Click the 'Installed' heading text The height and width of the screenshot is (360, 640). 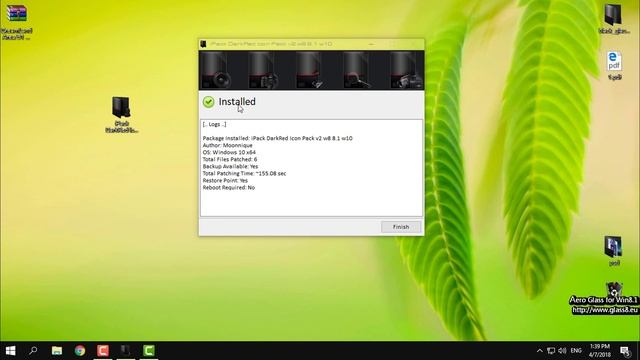pos(237,102)
